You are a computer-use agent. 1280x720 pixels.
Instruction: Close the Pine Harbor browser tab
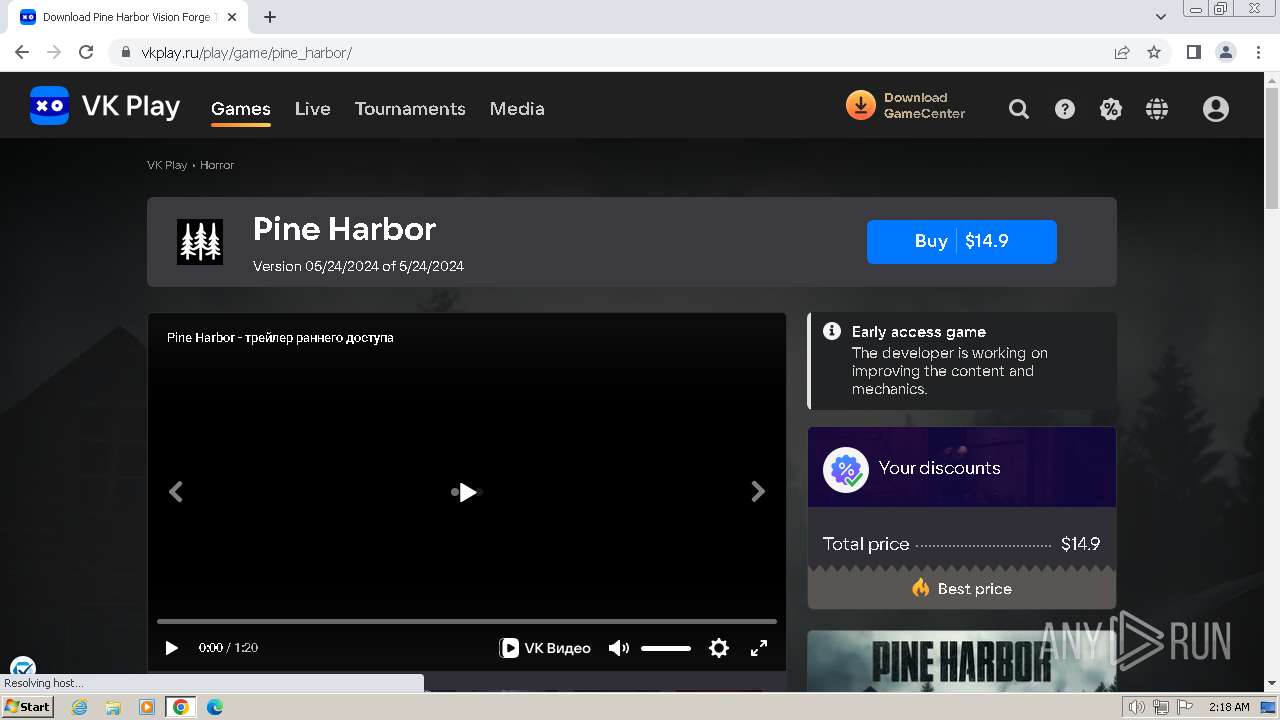tap(232, 17)
